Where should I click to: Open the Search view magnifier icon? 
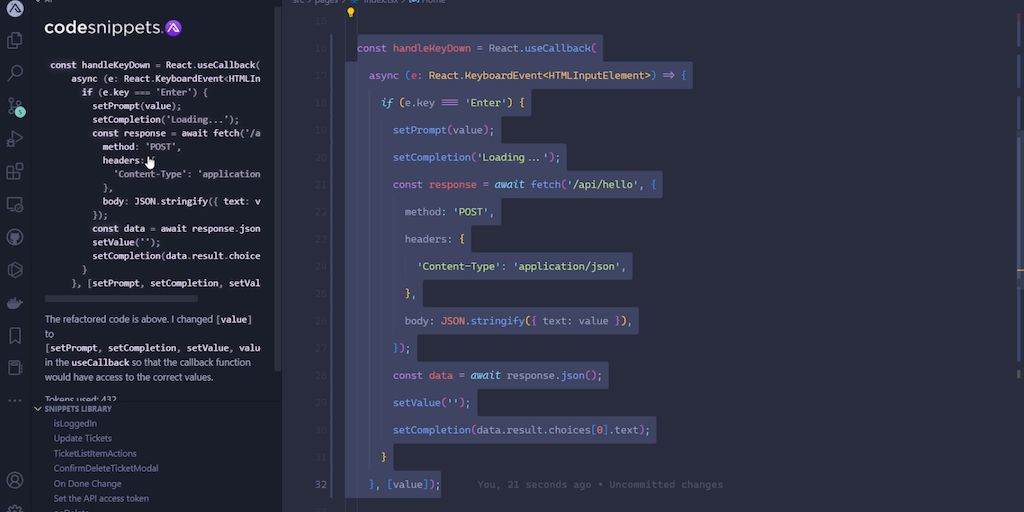point(15,73)
